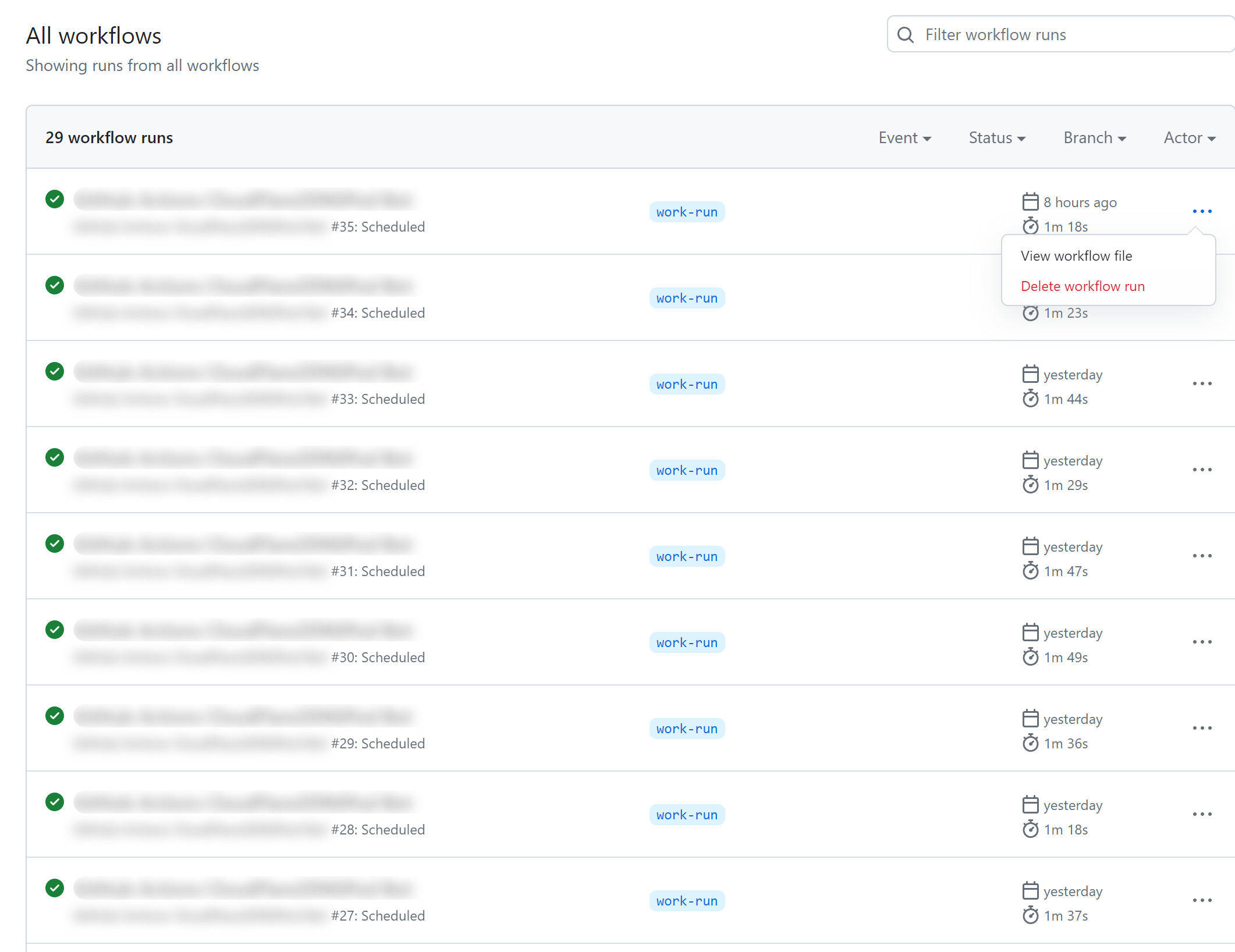Open the Actor filter dropdown

pyautogui.click(x=1188, y=138)
